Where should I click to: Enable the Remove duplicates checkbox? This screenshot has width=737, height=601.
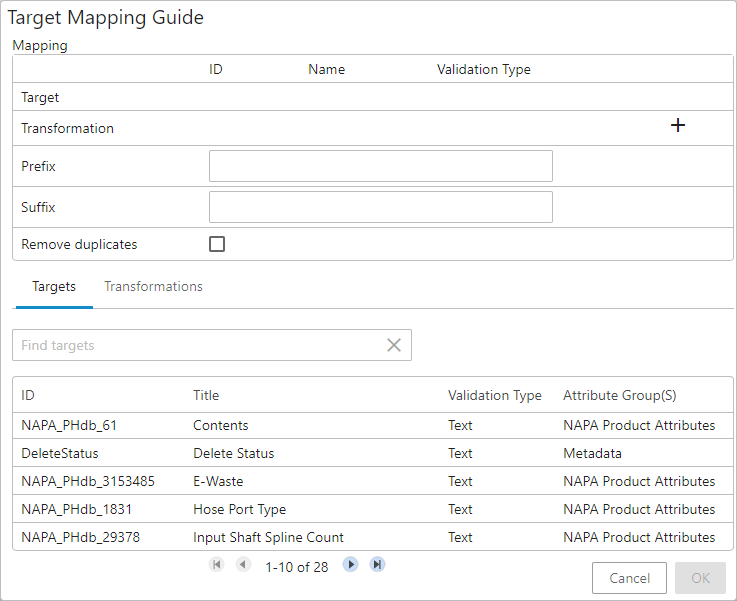tap(217, 244)
